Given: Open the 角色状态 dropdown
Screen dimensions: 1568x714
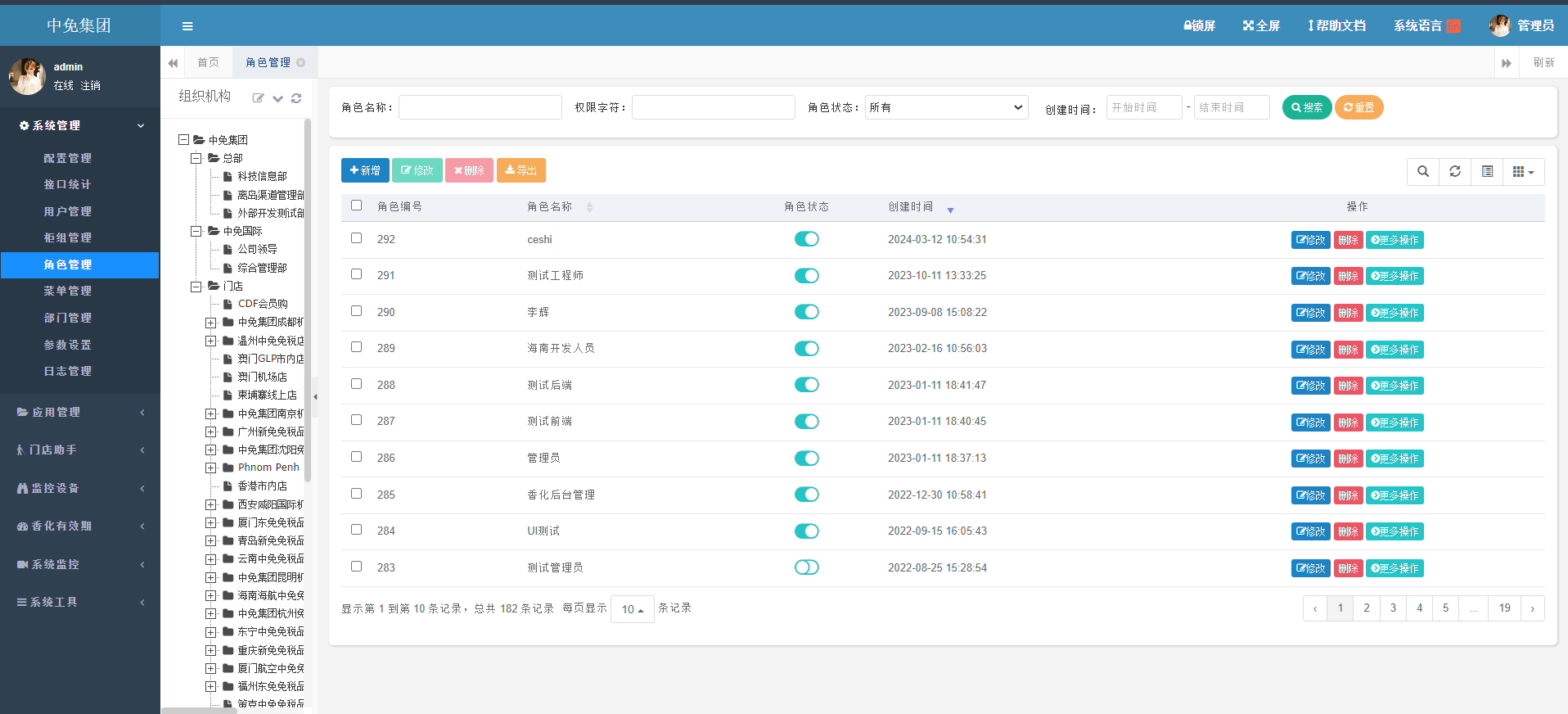Looking at the screenshot, I should point(946,107).
